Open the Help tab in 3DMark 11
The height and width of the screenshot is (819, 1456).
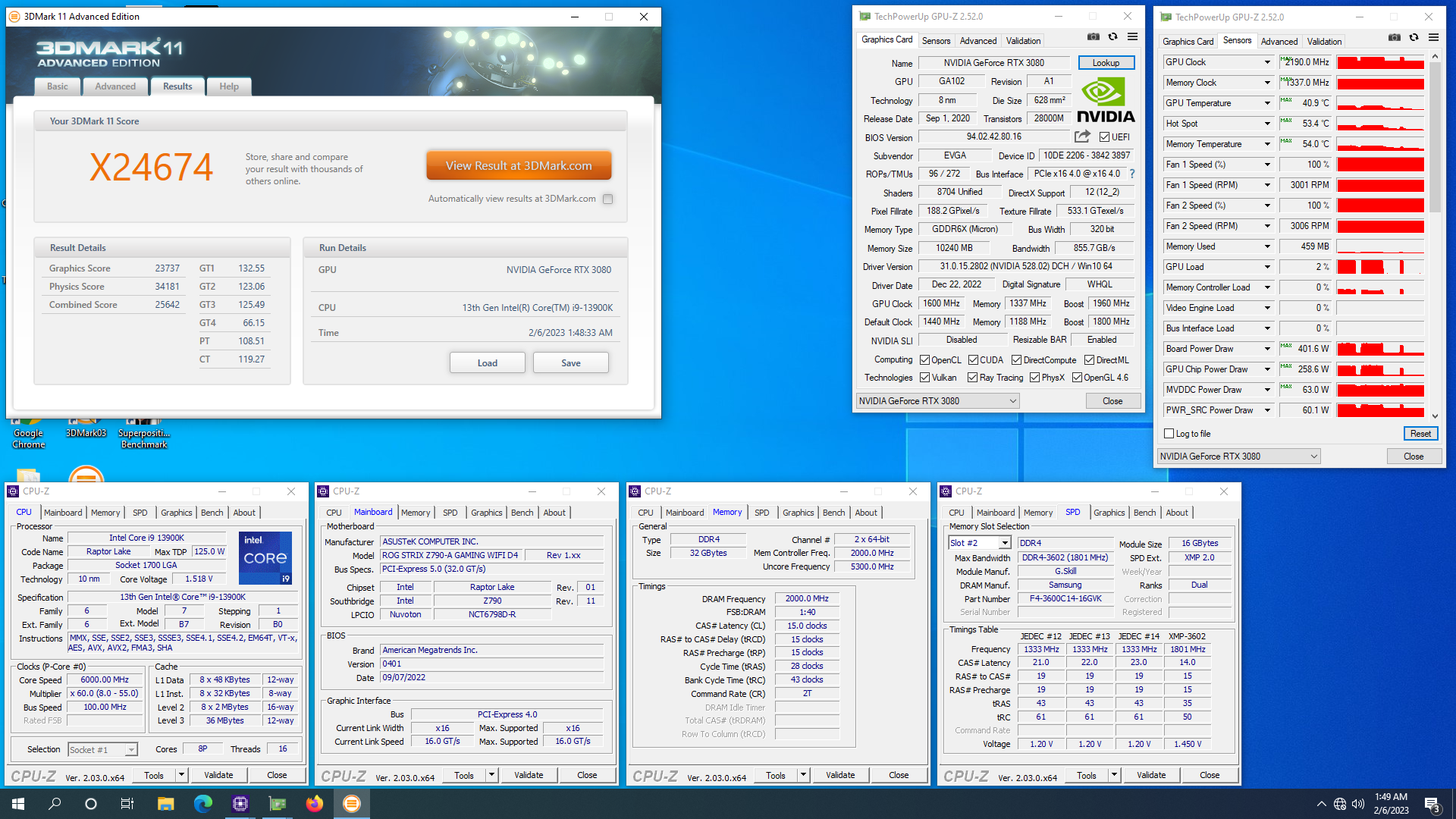(x=229, y=86)
